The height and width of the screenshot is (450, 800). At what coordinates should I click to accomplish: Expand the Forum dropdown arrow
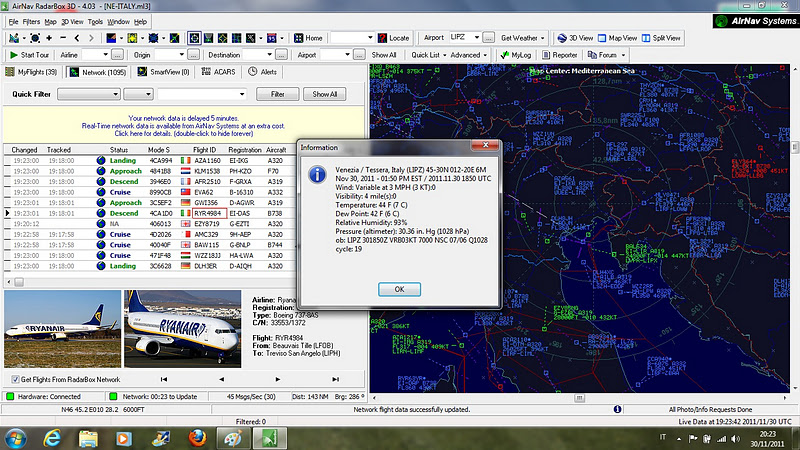(623, 55)
